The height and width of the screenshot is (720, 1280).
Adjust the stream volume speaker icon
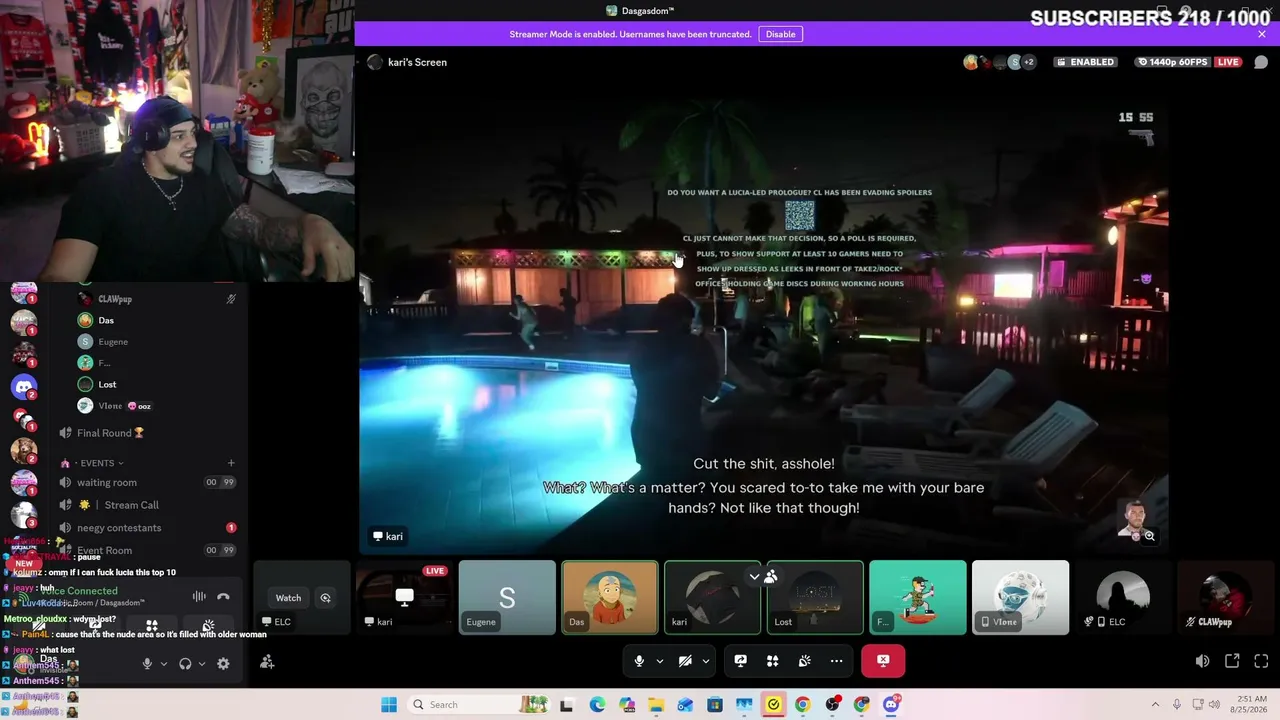tap(1202, 661)
